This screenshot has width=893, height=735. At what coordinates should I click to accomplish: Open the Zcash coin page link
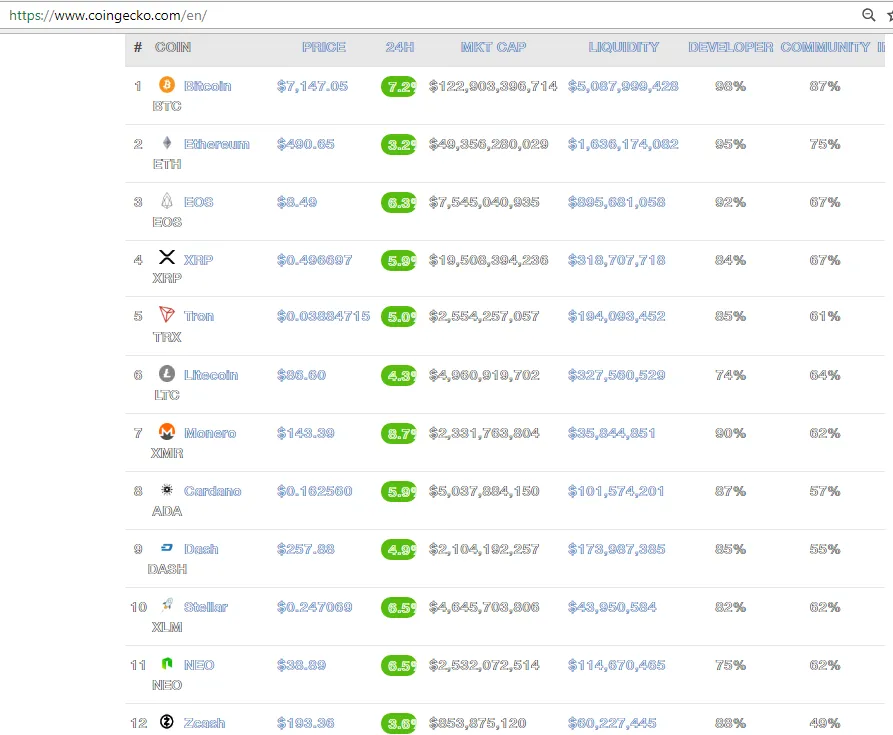pos(204,724)
